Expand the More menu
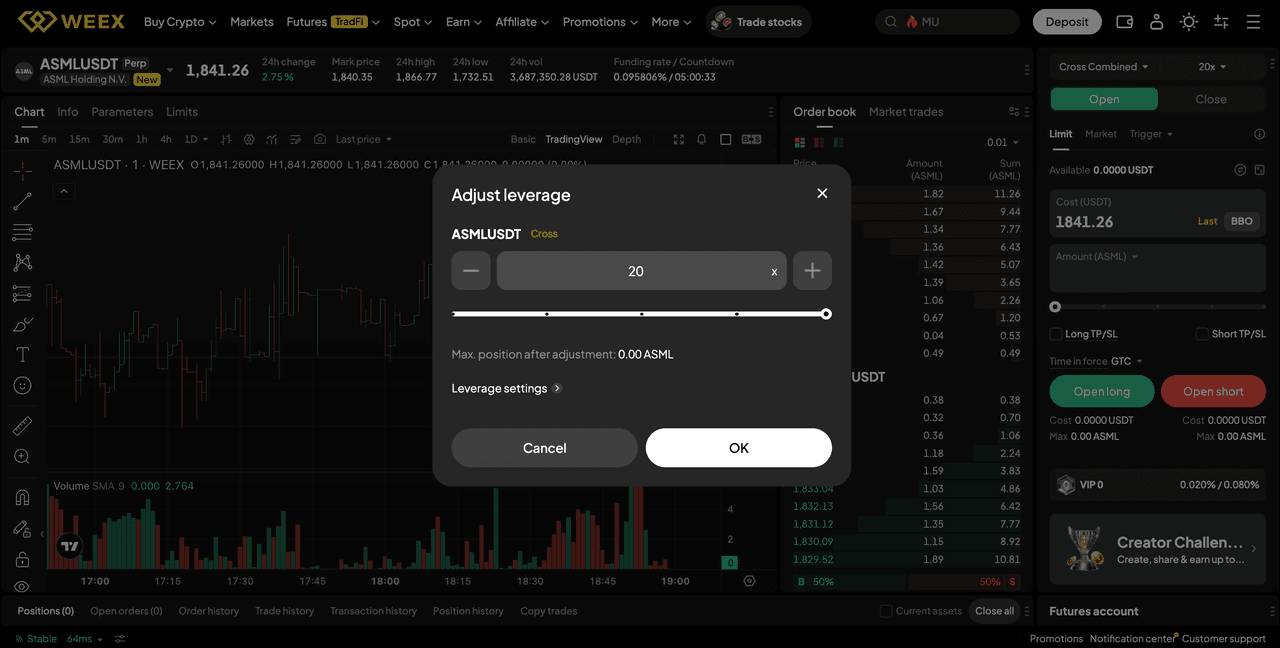Screen dimensions: 1280x648 672,22
